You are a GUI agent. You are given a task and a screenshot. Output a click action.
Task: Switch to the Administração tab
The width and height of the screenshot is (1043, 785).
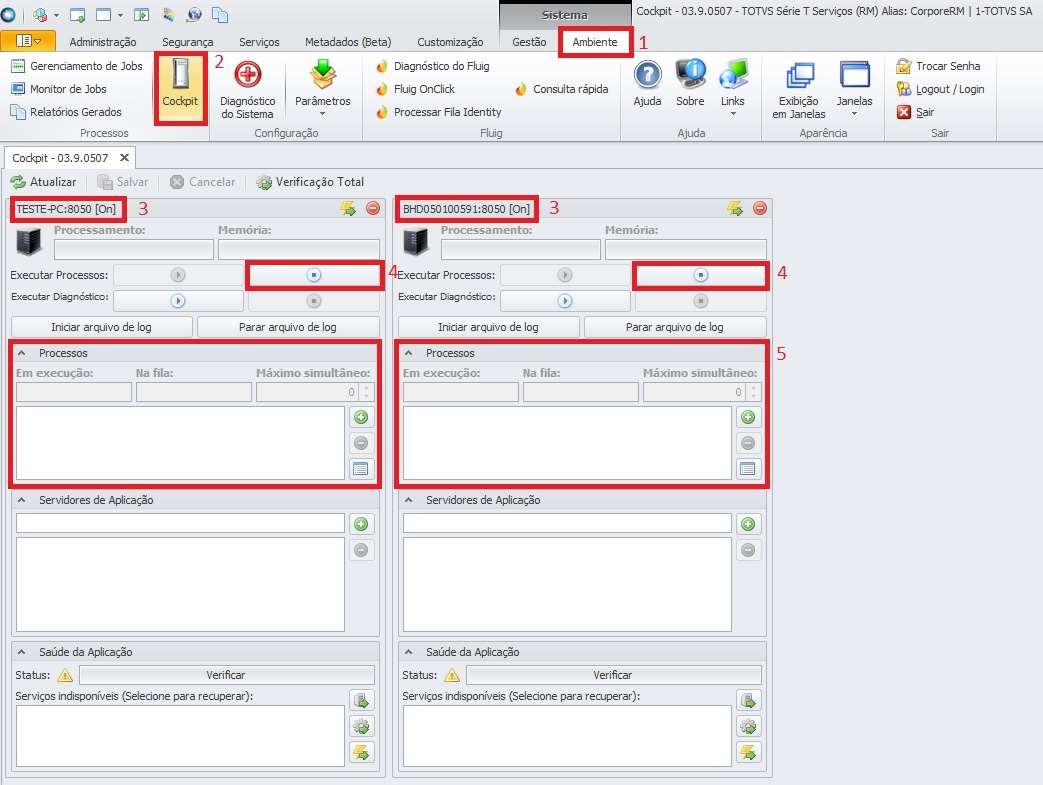pos(103,41)
